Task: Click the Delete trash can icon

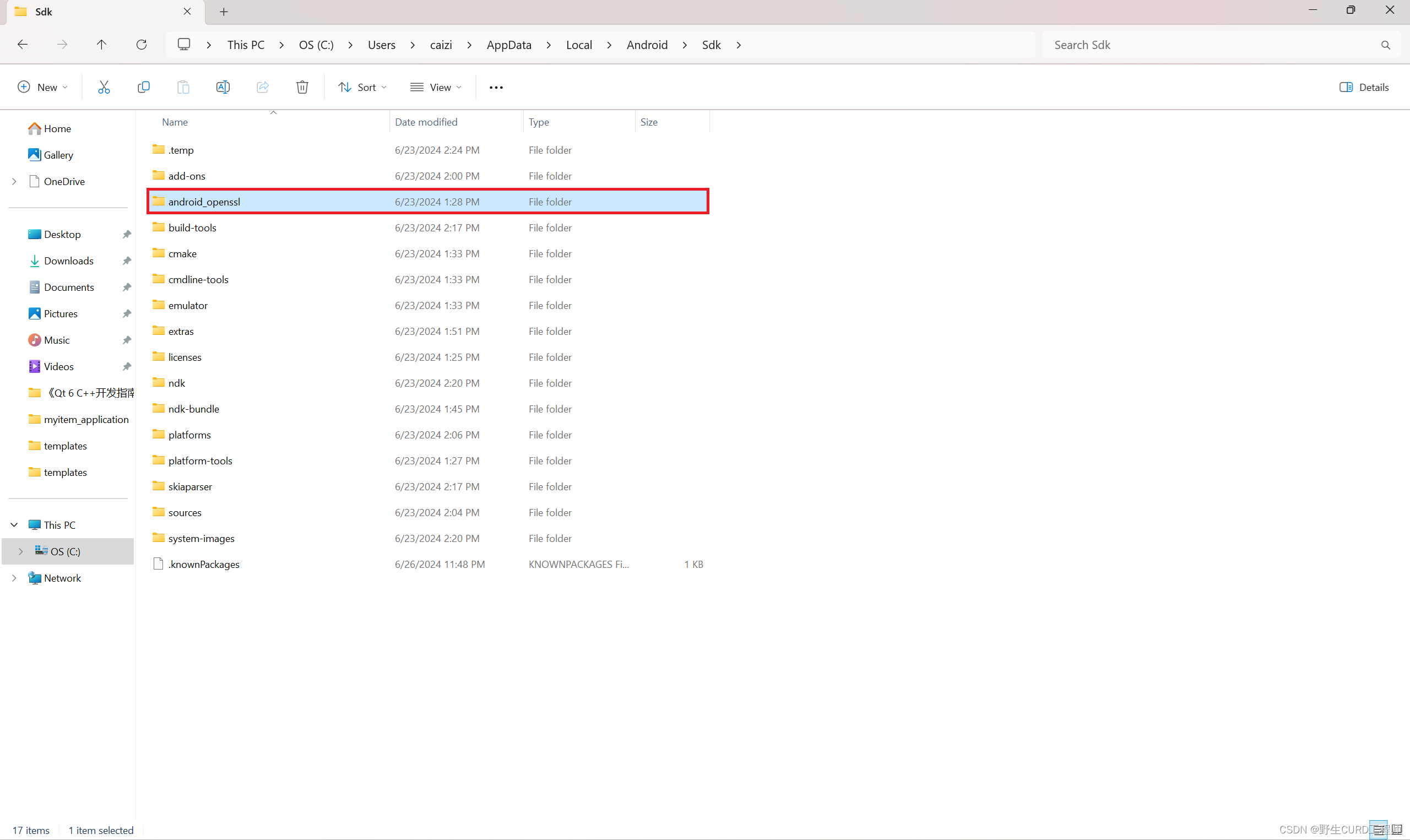Action: (x=302, y=87)
